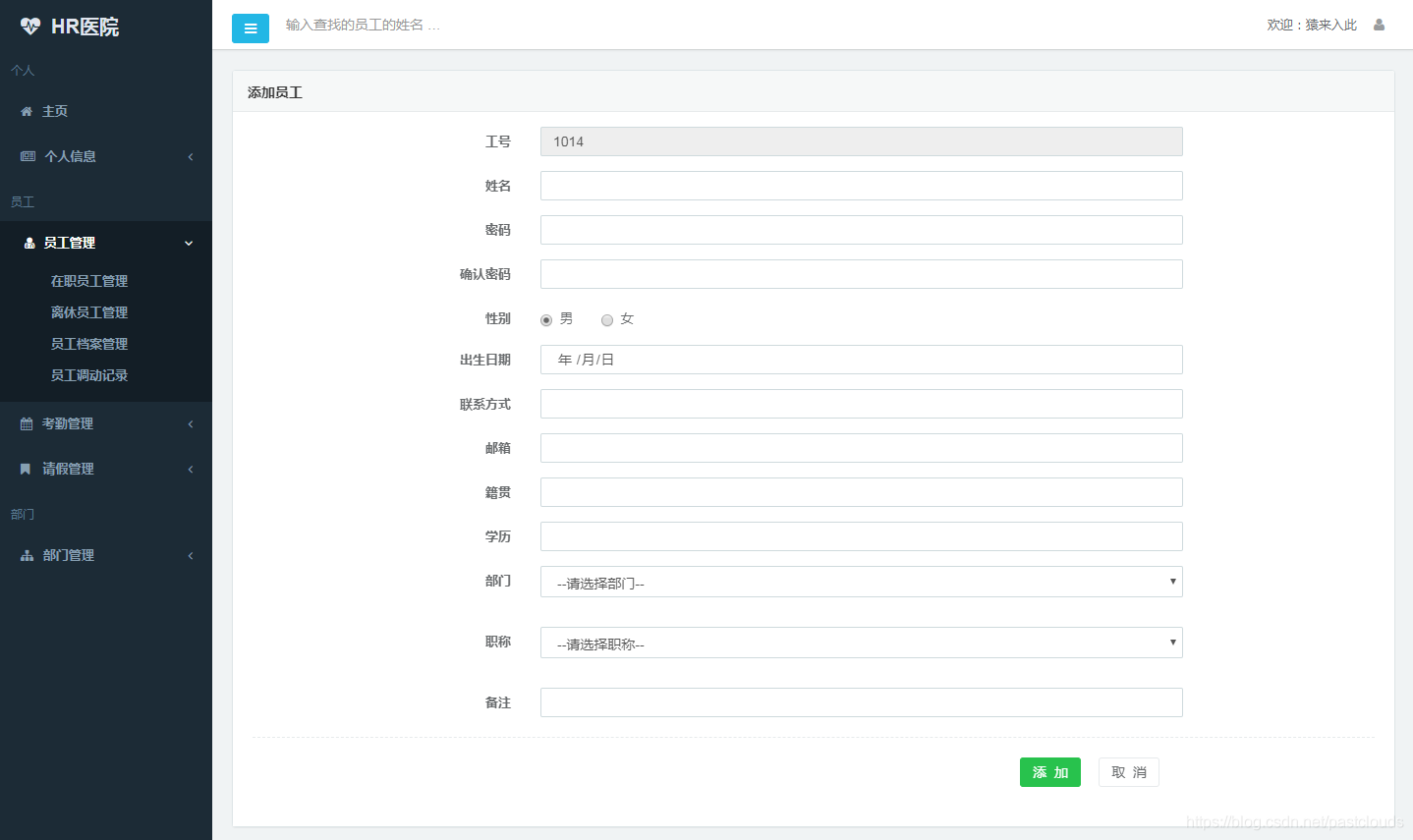Viewport: 1413px width, 840px height.
Task: Click the 个人信息 menu label
Action: [x=71, y=156]
